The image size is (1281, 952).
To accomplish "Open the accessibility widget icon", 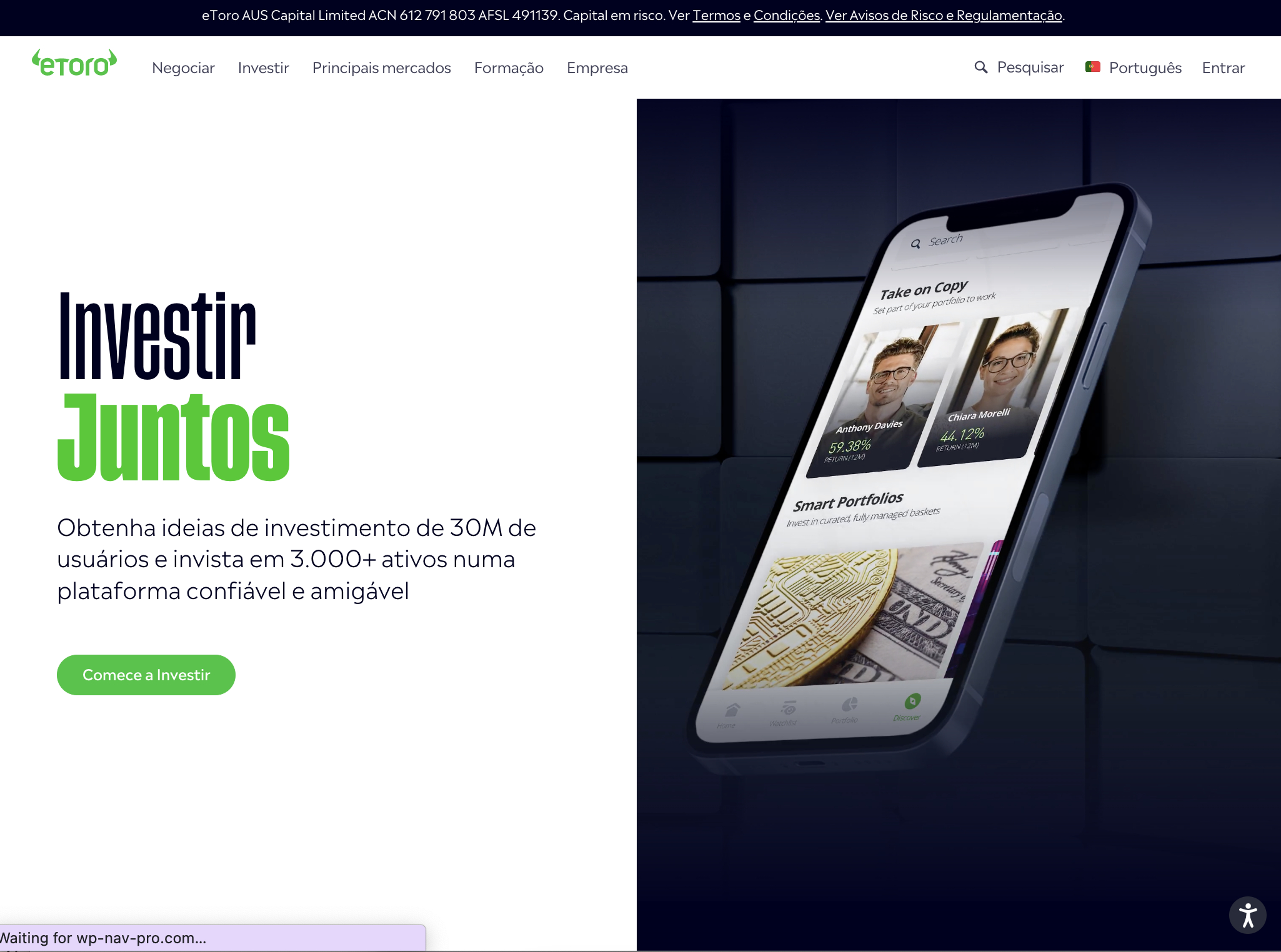I will (x=1247, y=915).
